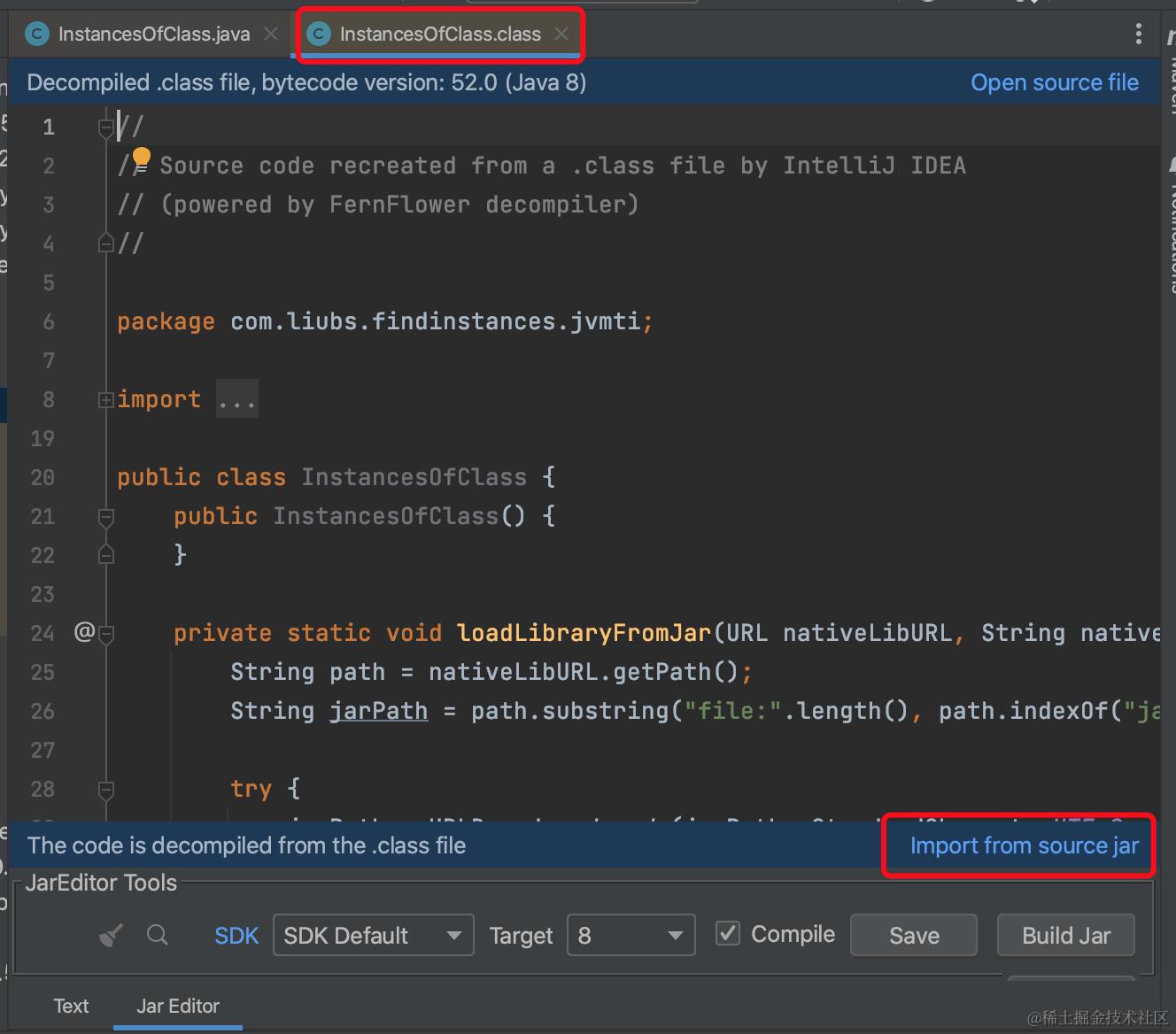Collapse the constructor at line 21

[x=106, y=517]
